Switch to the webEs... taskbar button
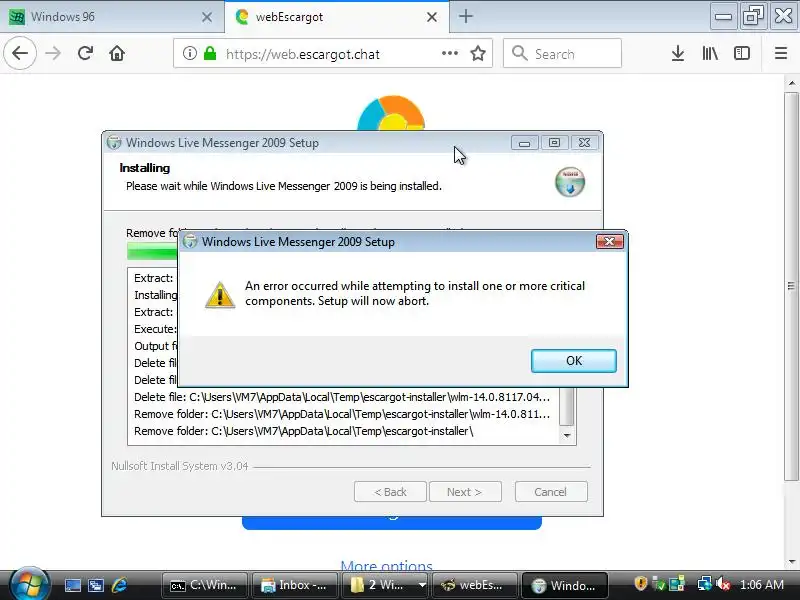This screenshot has width=800, height=600. point(474,585)
